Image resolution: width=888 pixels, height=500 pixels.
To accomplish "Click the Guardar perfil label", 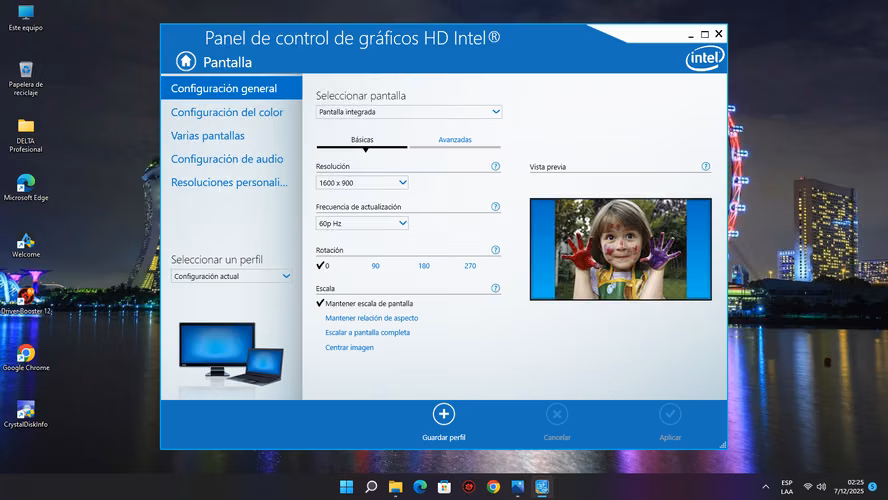I will click(x=444, y=437).
